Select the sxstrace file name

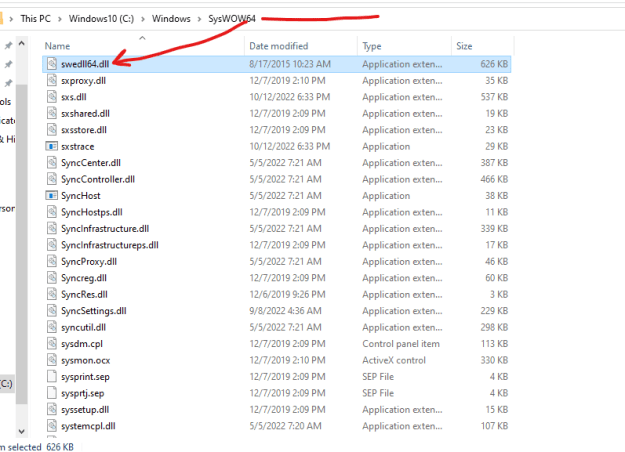click(x=78, y=147)
